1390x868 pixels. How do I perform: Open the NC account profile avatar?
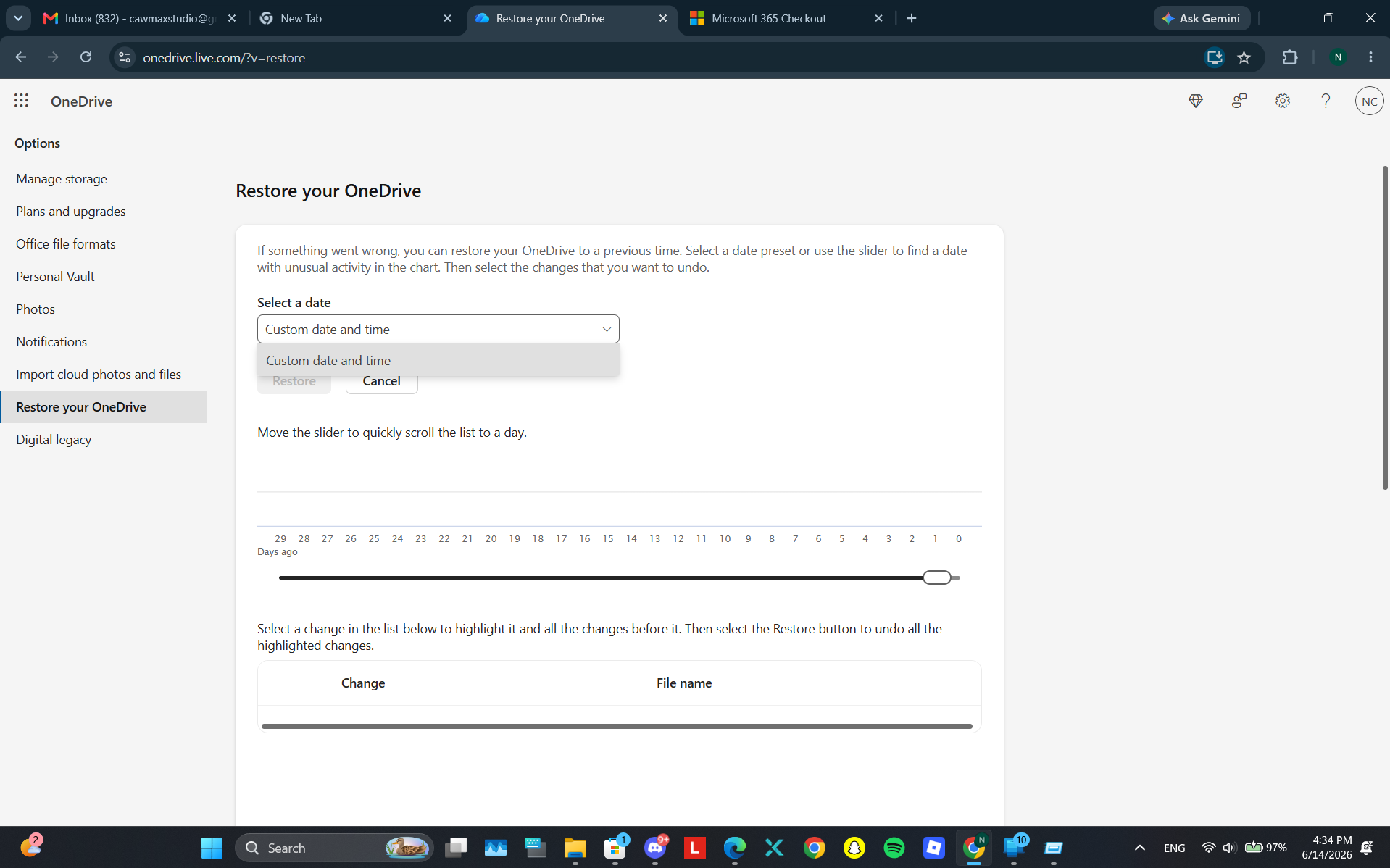[1369, 101]
